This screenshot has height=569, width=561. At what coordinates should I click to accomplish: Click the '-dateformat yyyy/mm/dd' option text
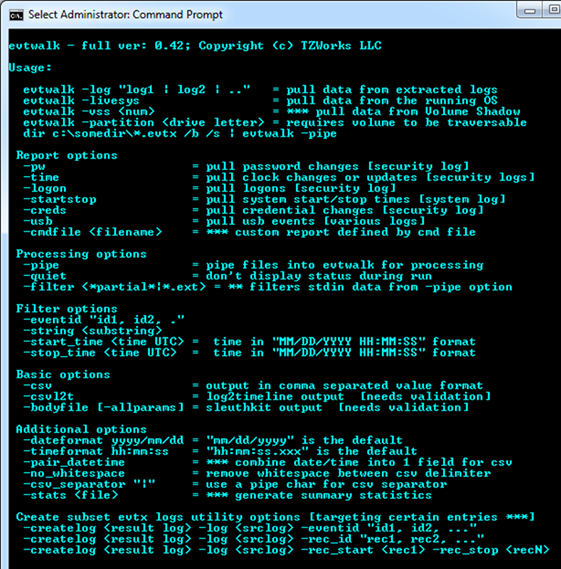click(104, 440)
